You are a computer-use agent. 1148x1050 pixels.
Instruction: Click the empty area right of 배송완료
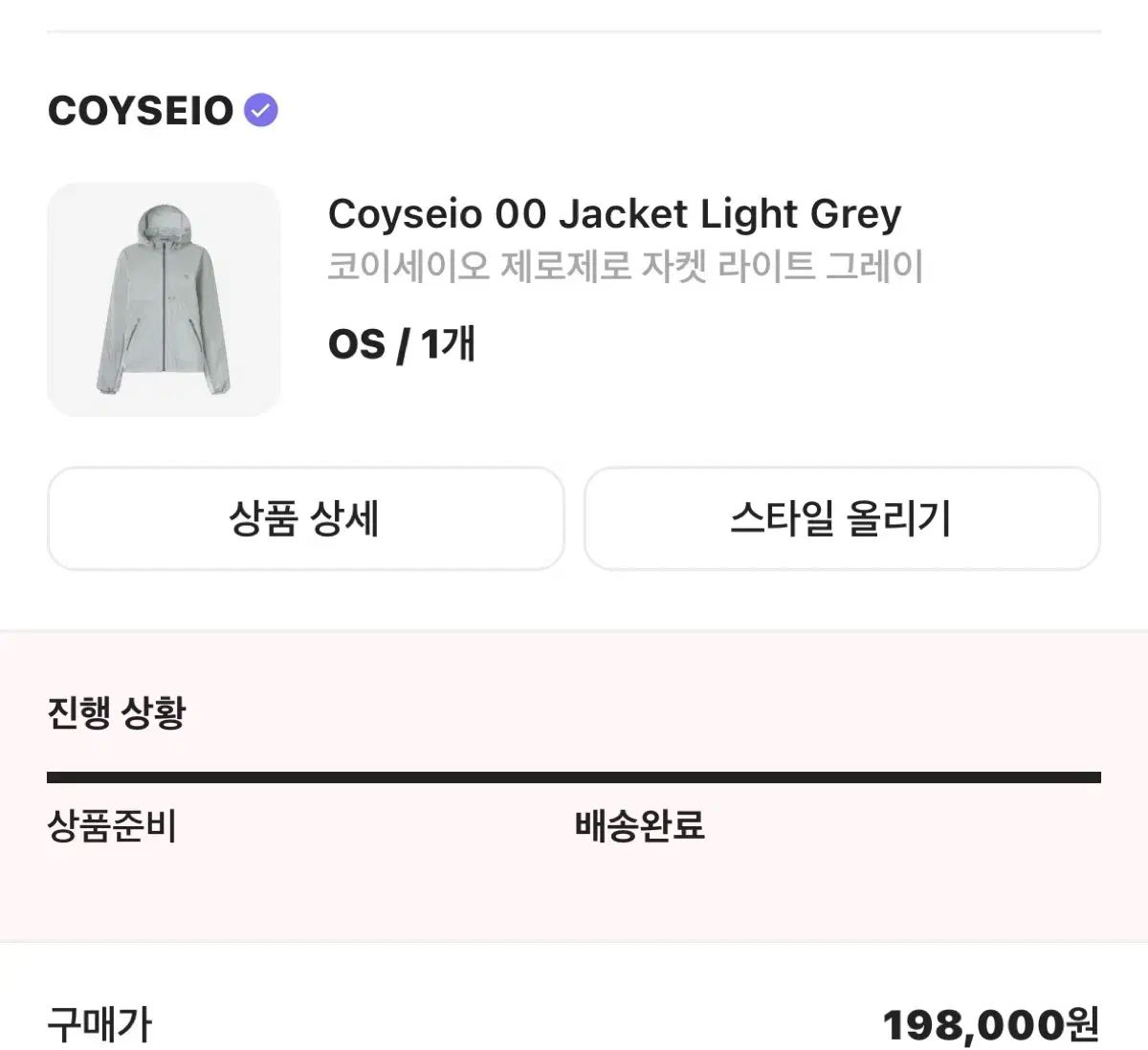coord(909,825)
